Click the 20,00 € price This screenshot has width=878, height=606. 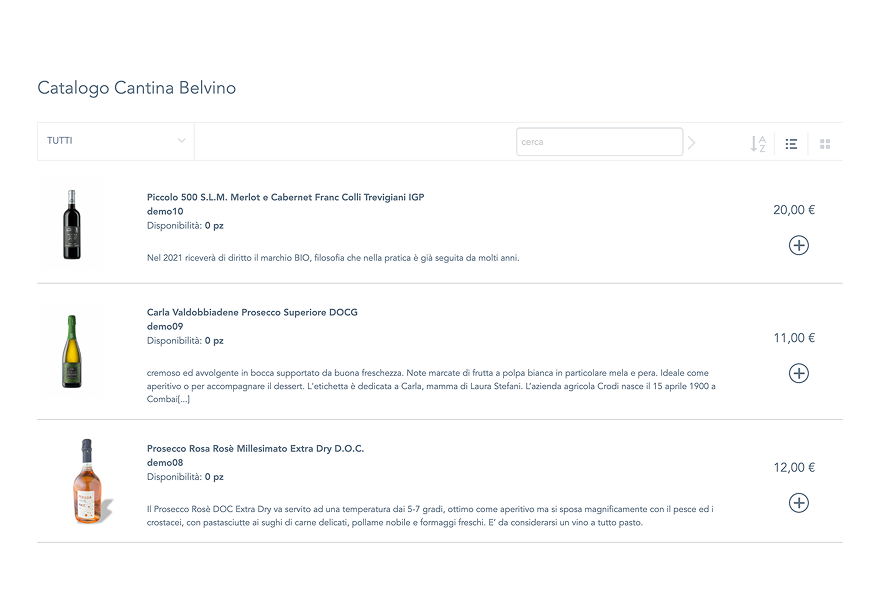[x=794, y=210]
